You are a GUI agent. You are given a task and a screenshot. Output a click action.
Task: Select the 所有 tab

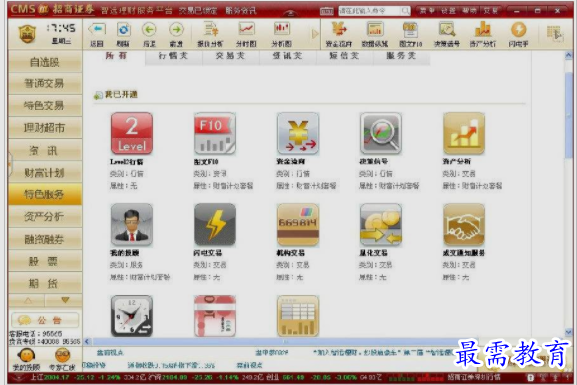pyautogui.click(x=116, y=56)
